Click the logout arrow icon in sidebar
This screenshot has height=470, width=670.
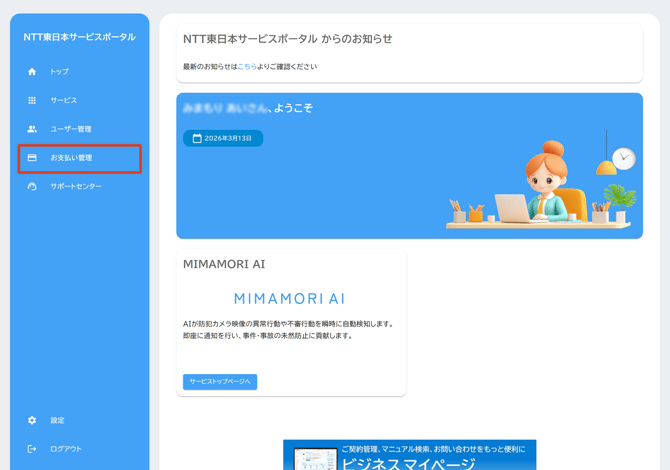click(x=32, y=449)
